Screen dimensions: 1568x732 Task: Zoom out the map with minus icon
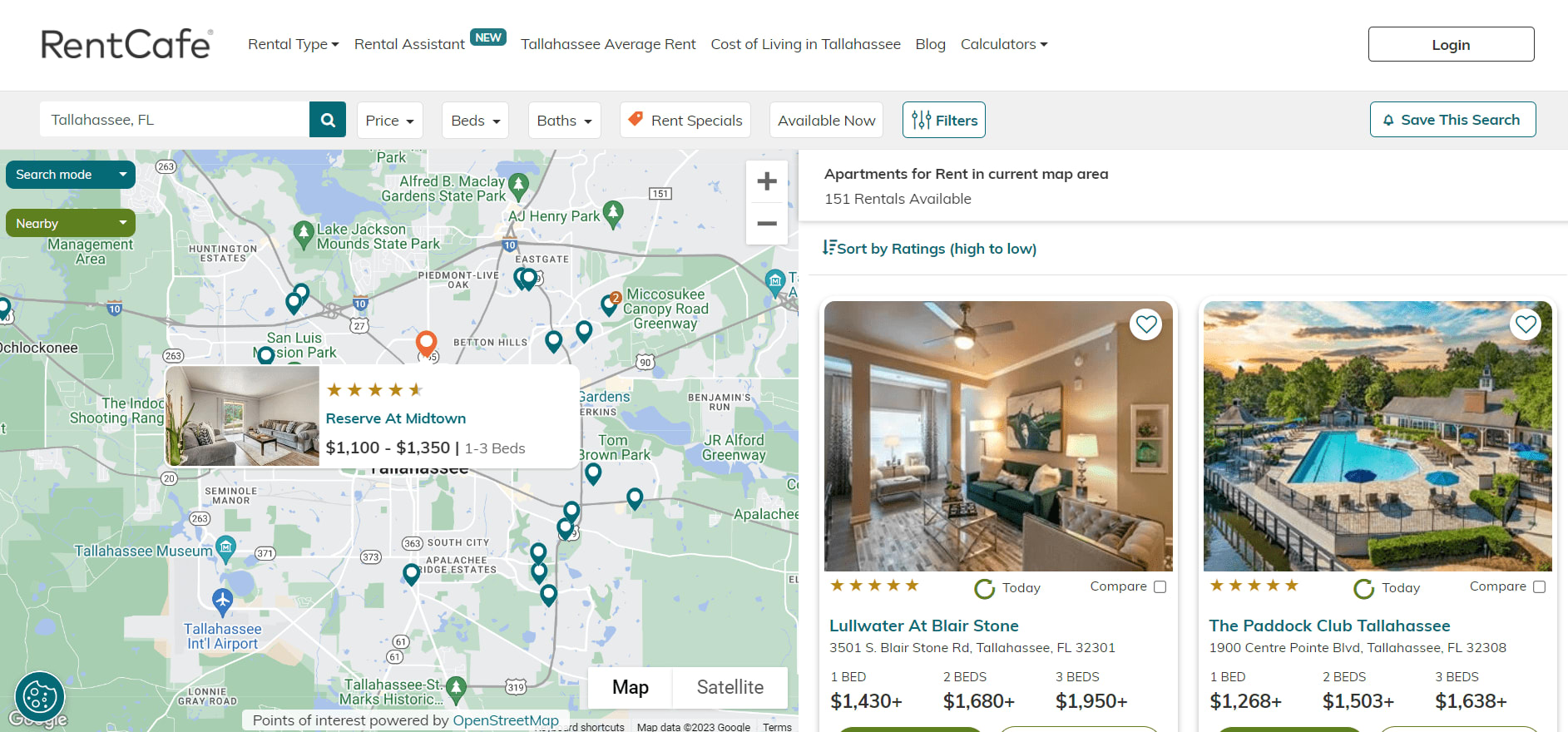click(767, 223)
